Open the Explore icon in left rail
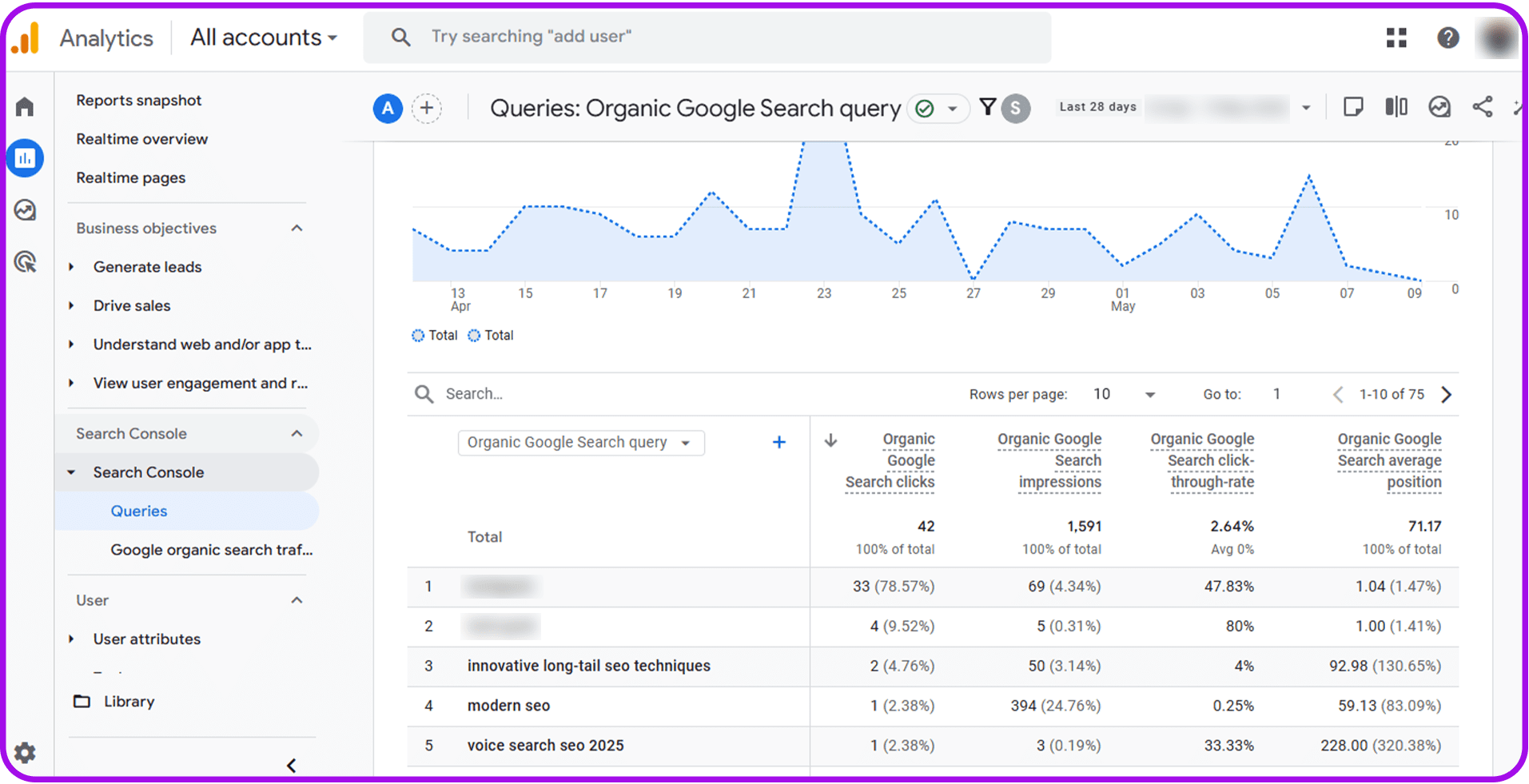1529x784 pixels. pyautogui.click(x=25, y=210)
